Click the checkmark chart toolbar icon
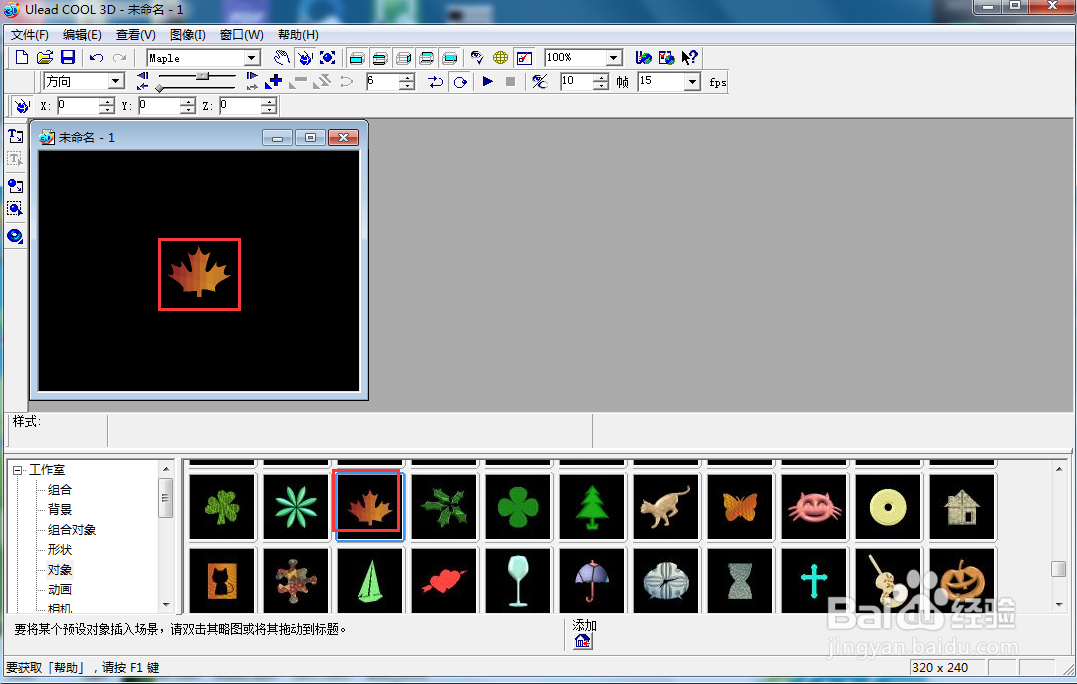The image size is (1077, 684). pos(524,58)
